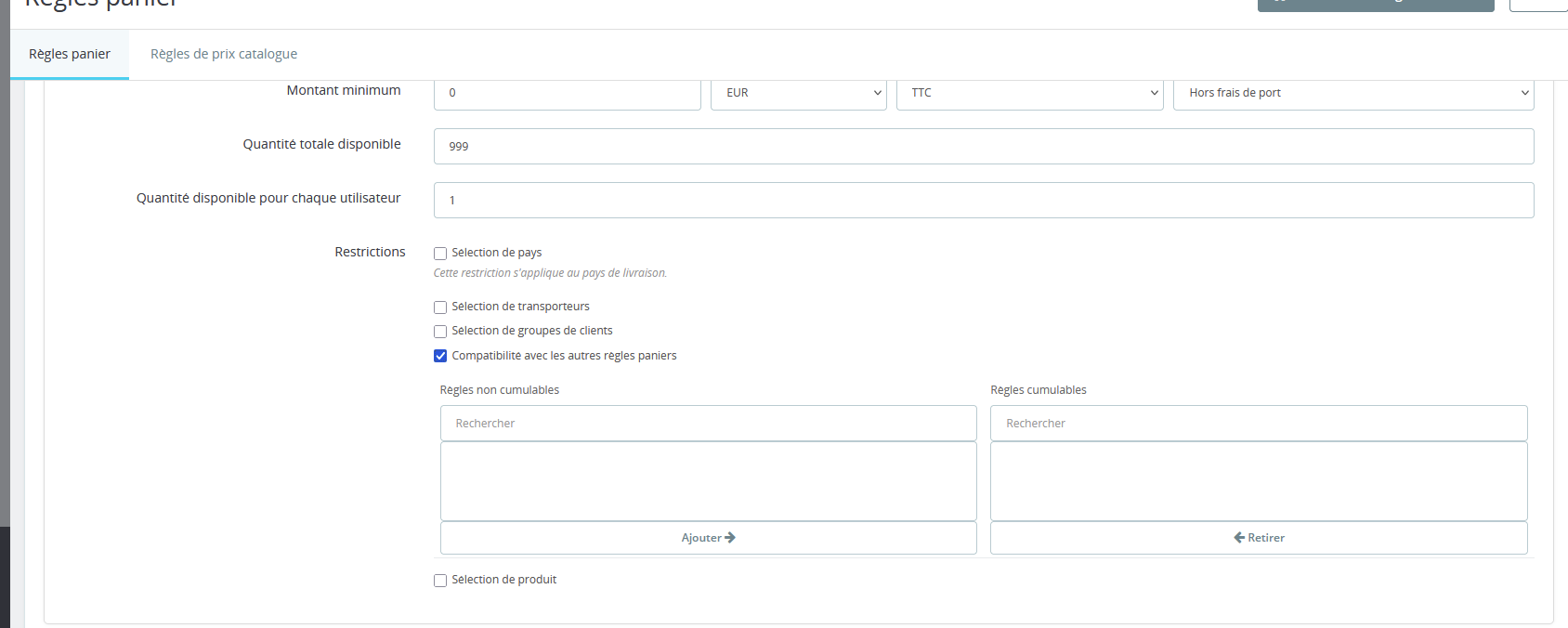The width and height of the screenshot is (1568, 628).
Task: Open the TTC tax dropdown
Action: (1029, 93)
